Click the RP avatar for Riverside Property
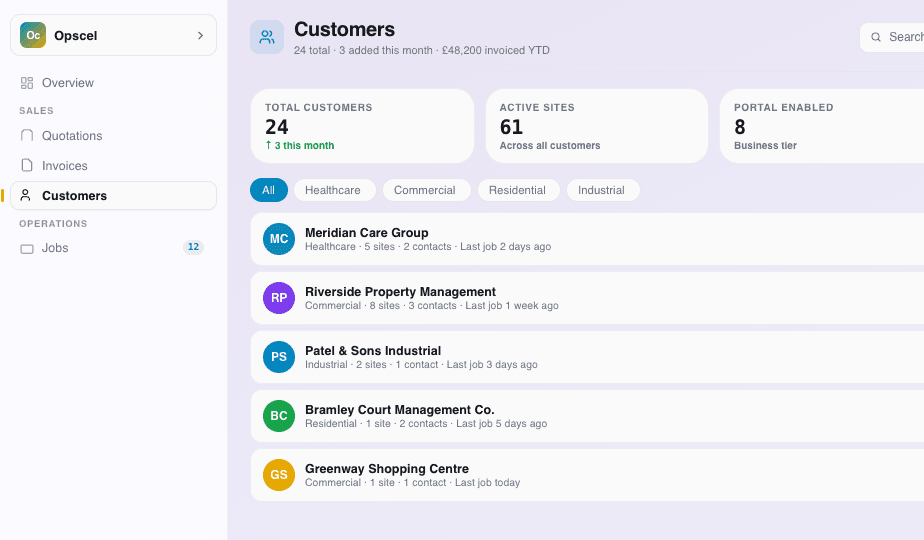The width and height of the screenshot is (924, 540). [x=279, y=298]
